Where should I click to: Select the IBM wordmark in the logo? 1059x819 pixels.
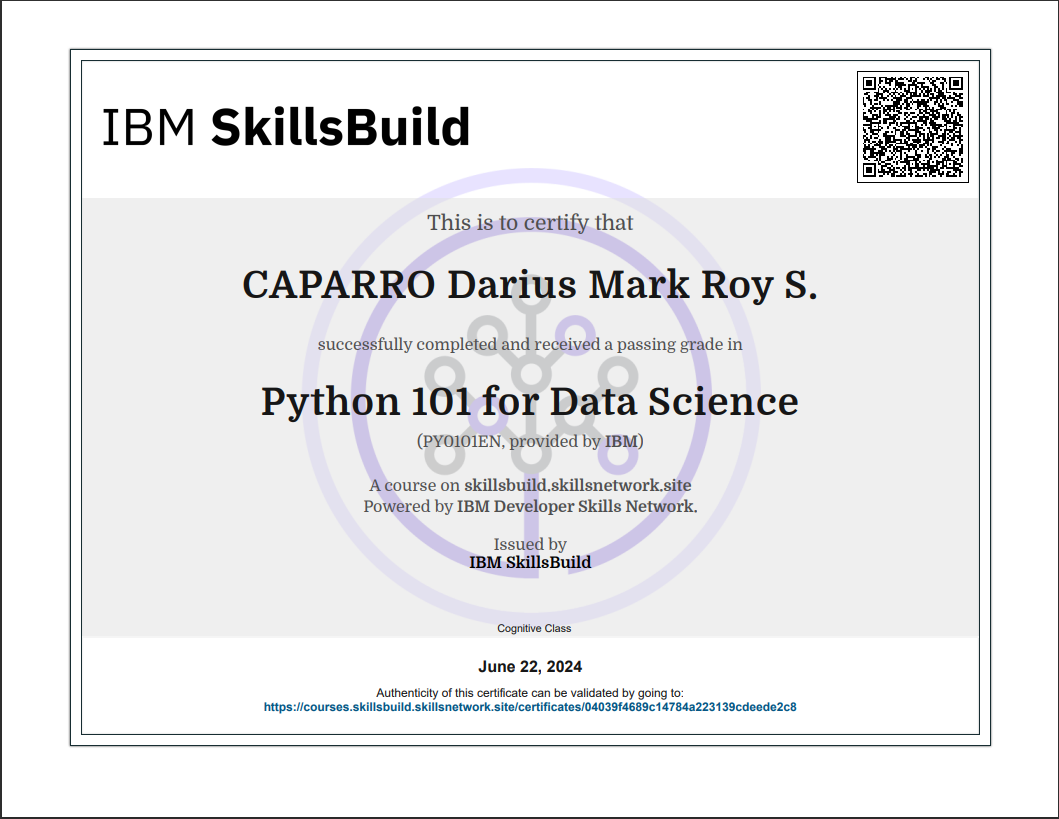(x=150, y=126)
